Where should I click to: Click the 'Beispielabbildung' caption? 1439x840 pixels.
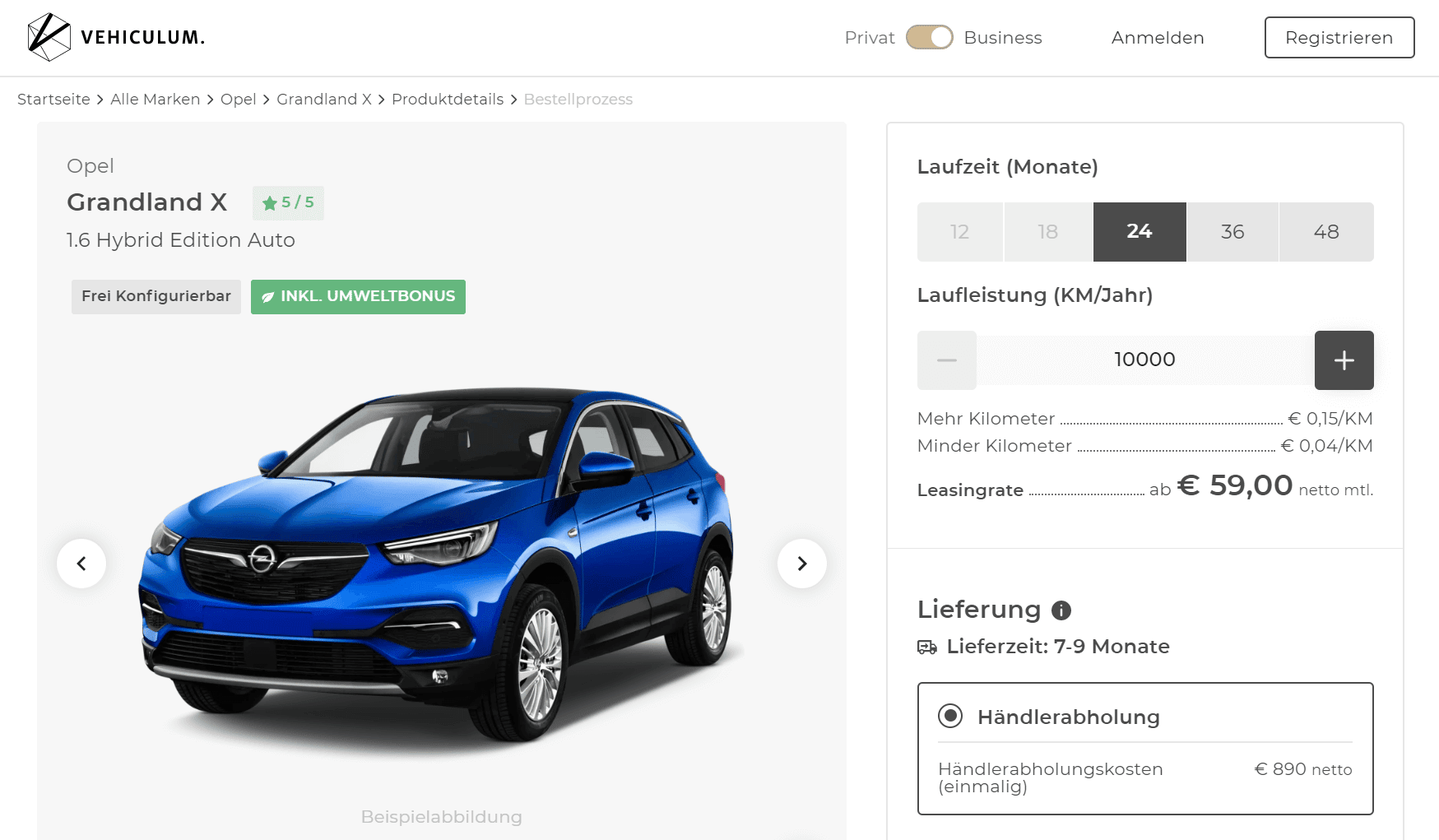point(442,817)
